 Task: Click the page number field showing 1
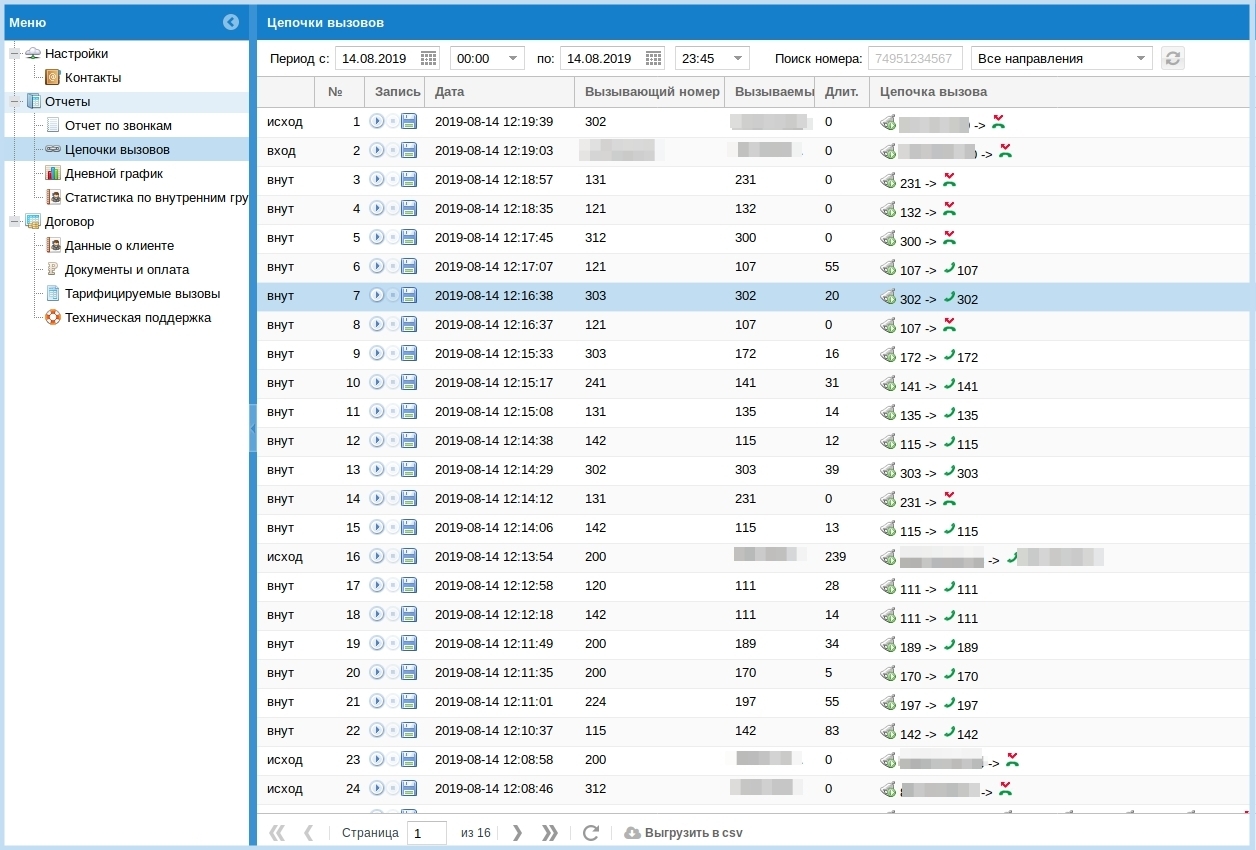click(427, 832)
